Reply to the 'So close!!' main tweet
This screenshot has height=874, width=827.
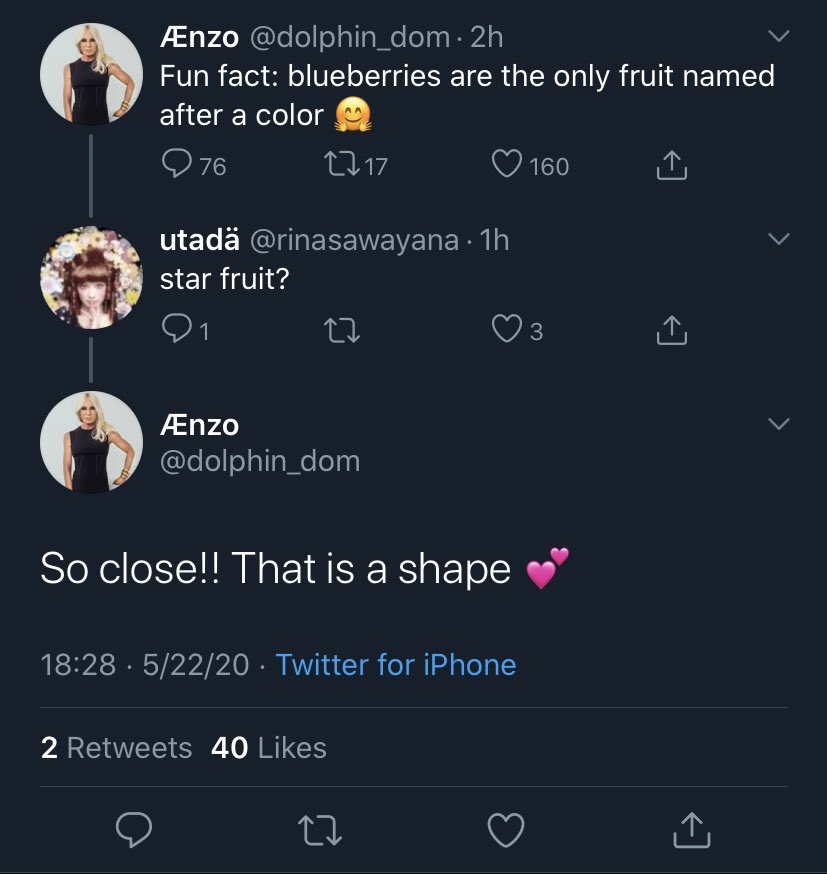pyautogui.click(x=134, y=829)
